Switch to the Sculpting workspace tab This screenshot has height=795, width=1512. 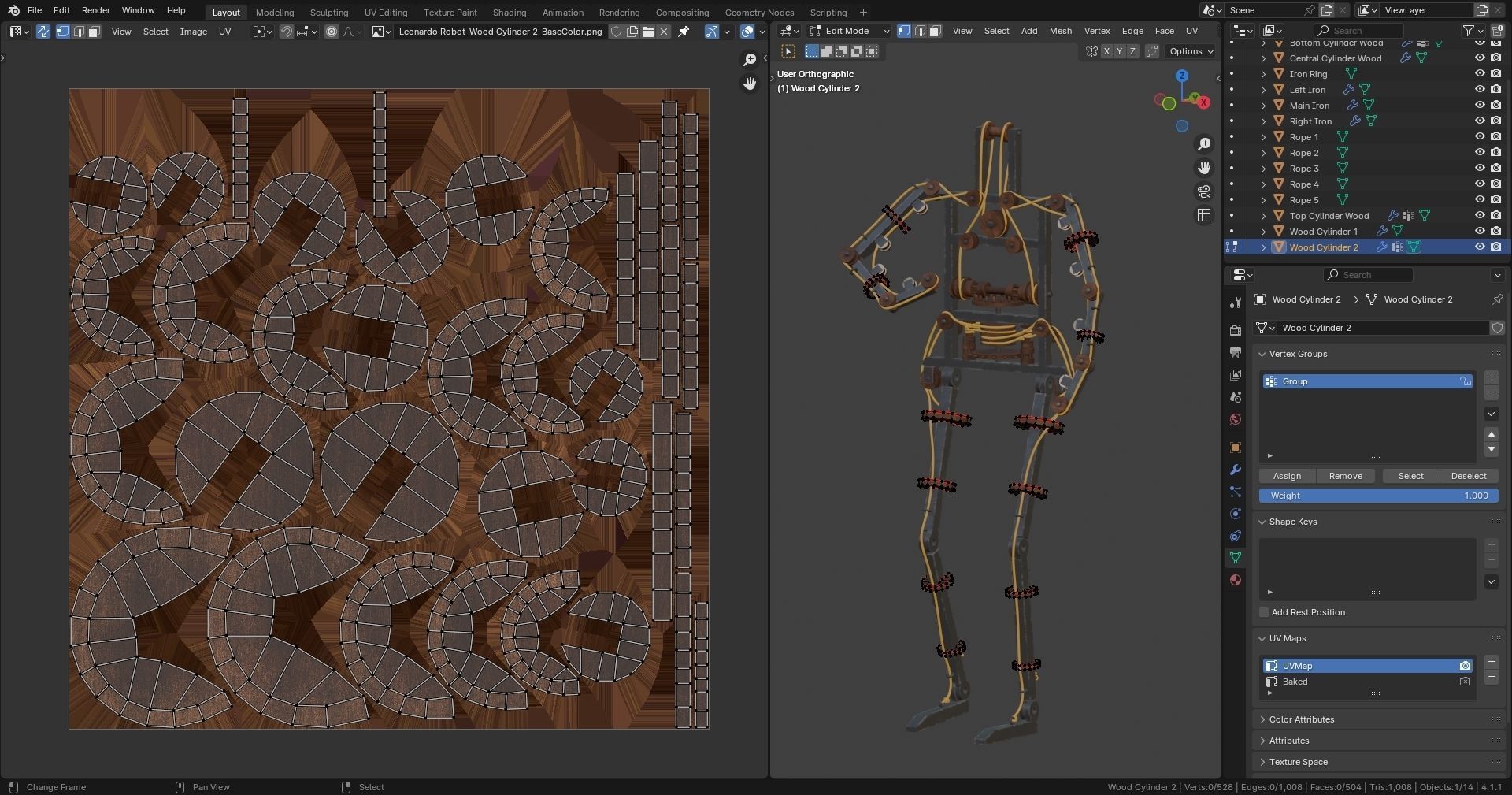[x=329, y=13]
